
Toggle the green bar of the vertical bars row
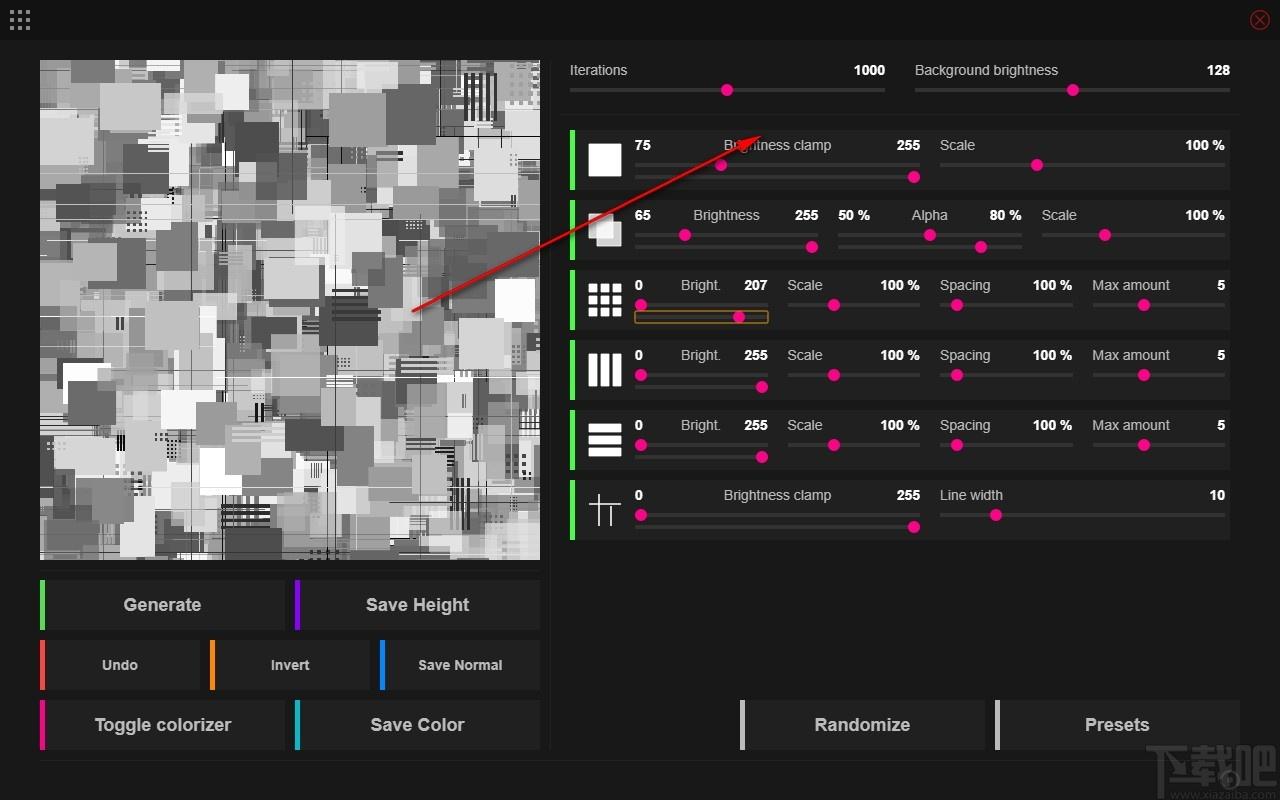click(x=573, y=370)
